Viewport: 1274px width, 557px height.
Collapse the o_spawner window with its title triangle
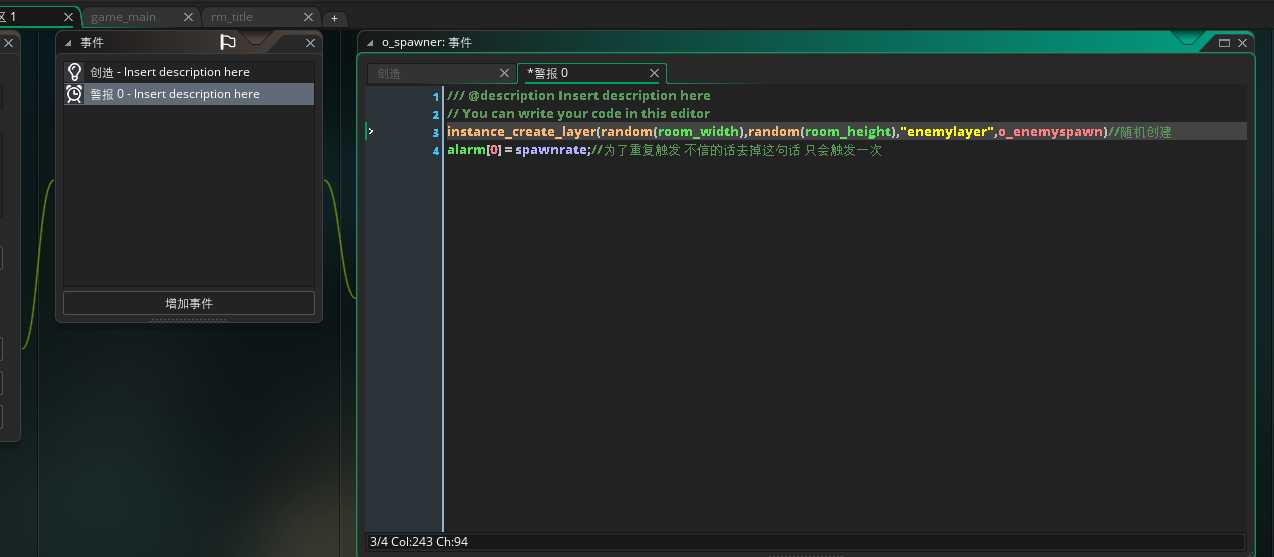(370, 43)
